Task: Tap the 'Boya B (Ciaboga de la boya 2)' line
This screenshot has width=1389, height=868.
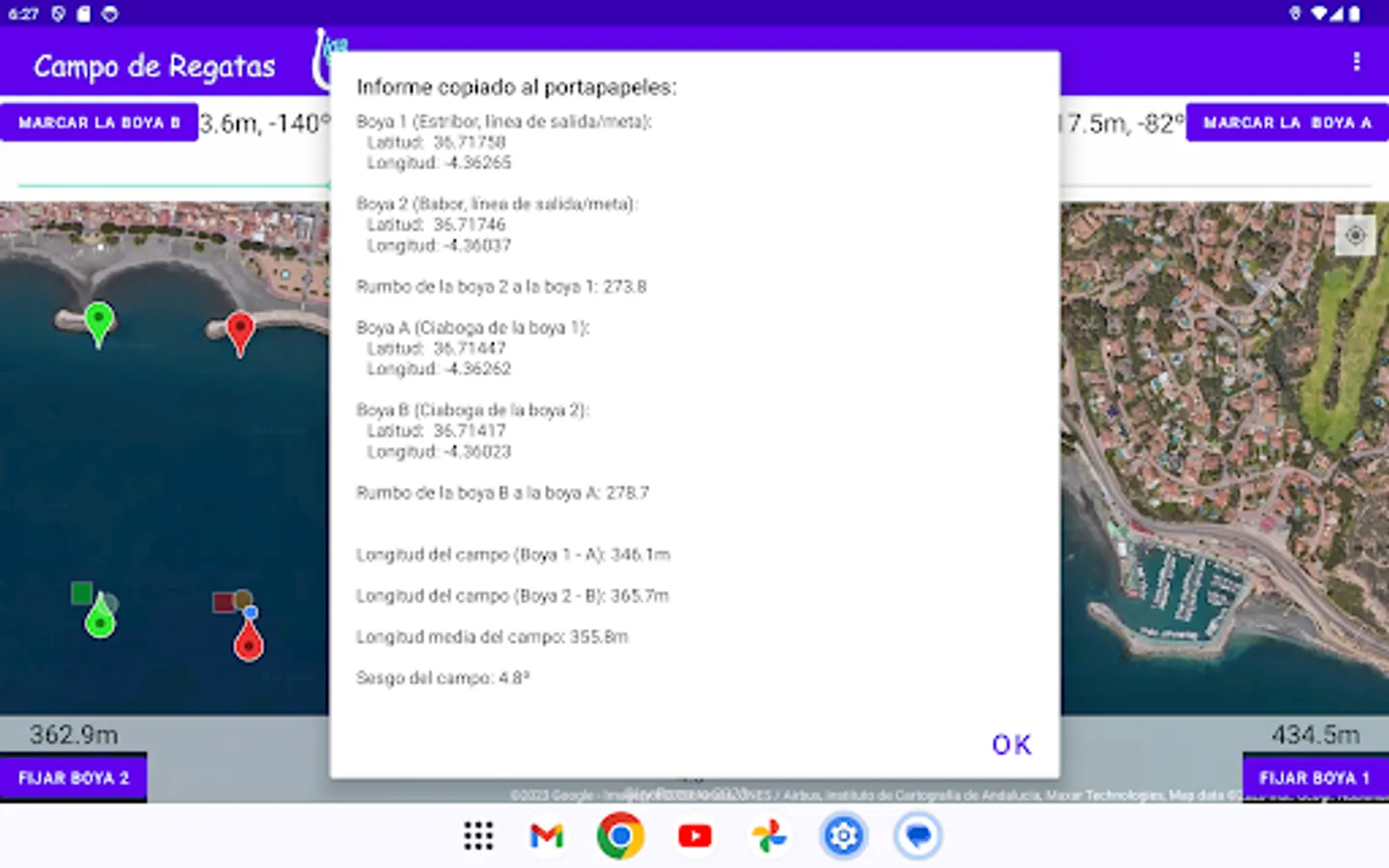Action: click(473, 410)
